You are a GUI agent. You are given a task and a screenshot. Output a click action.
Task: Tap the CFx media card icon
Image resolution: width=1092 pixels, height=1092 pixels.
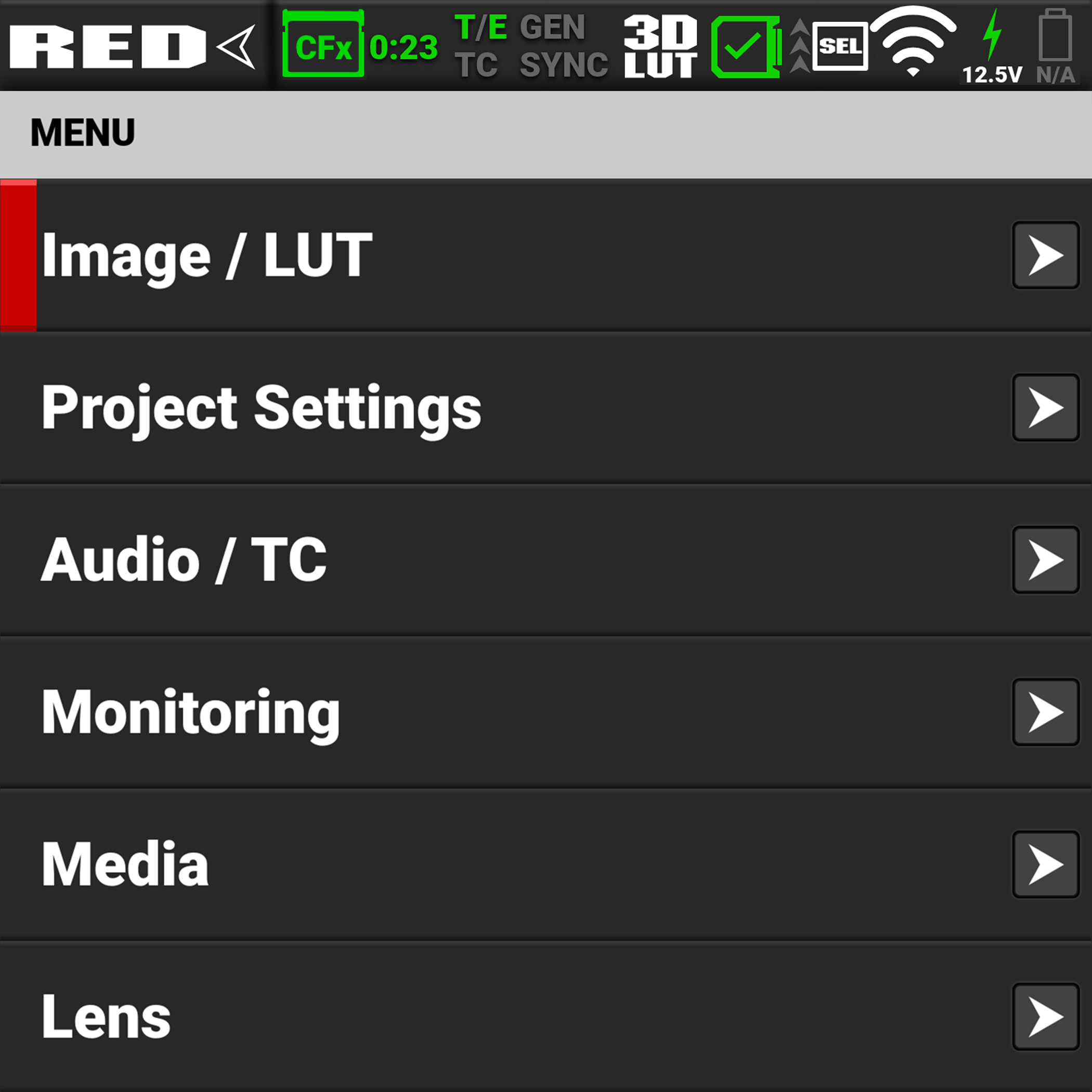[x=323, y=45]
